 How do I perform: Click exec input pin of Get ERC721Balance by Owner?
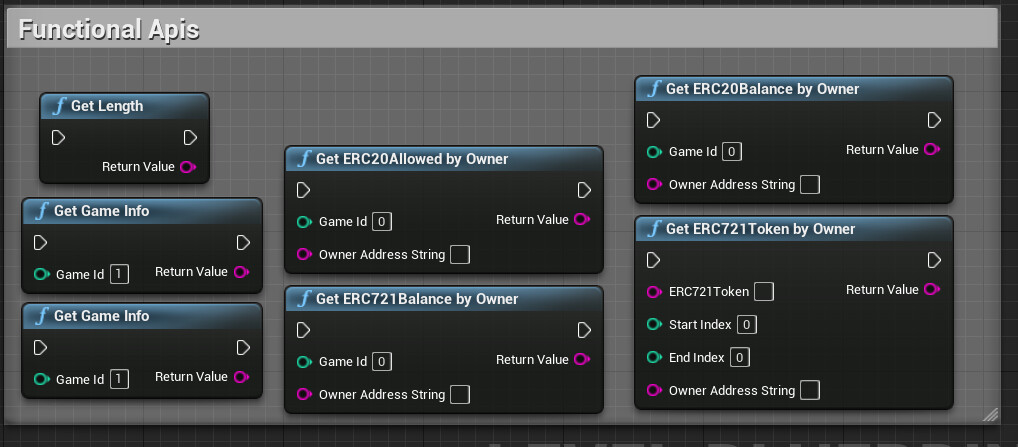click(303, 330)
